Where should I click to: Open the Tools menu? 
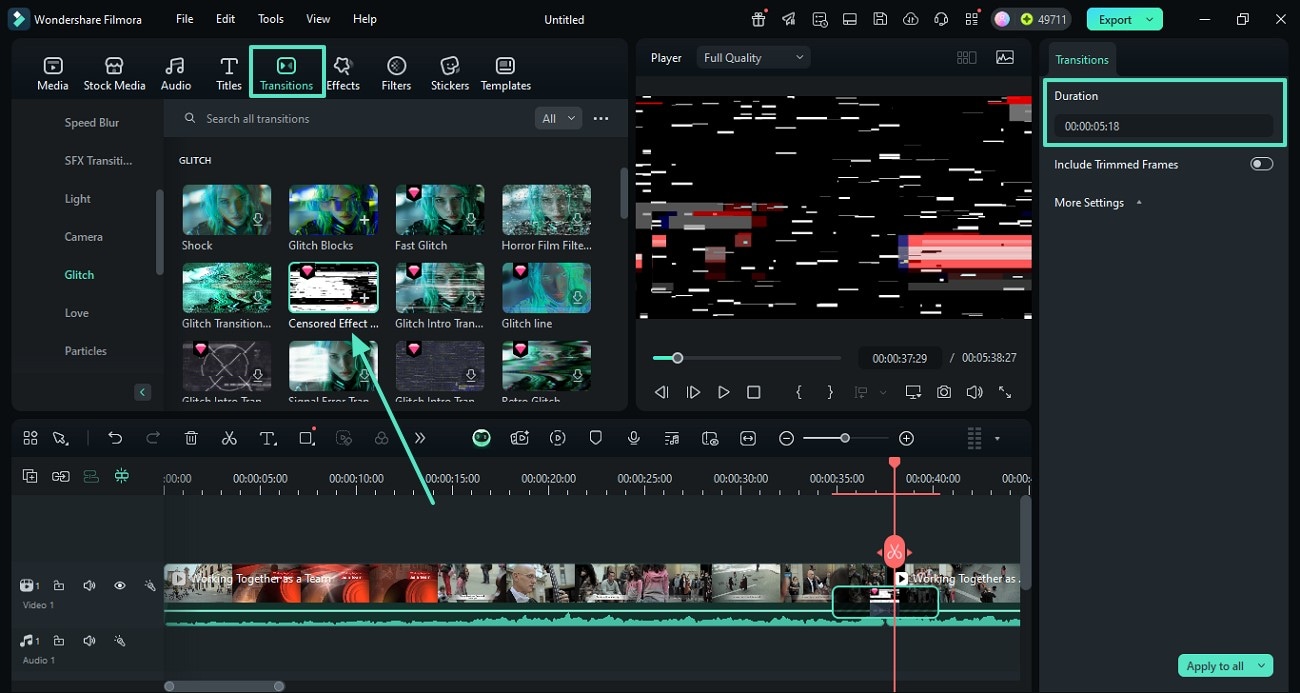(x=271, y=19)
